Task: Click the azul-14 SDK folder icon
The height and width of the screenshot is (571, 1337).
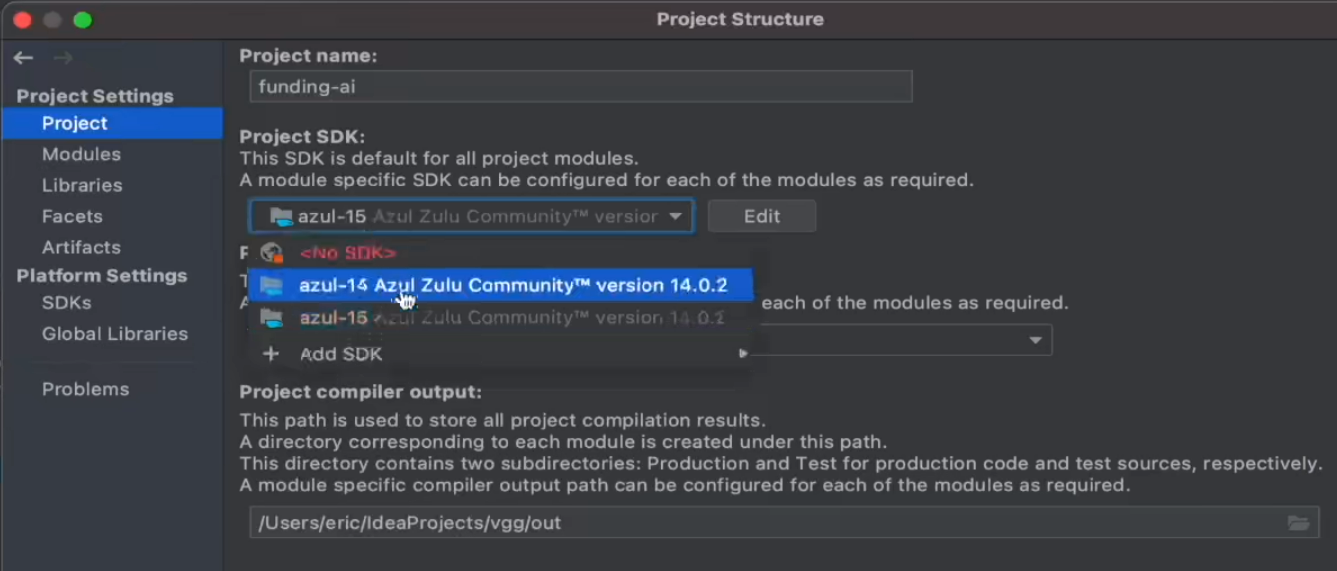Action: coord(271,286)
